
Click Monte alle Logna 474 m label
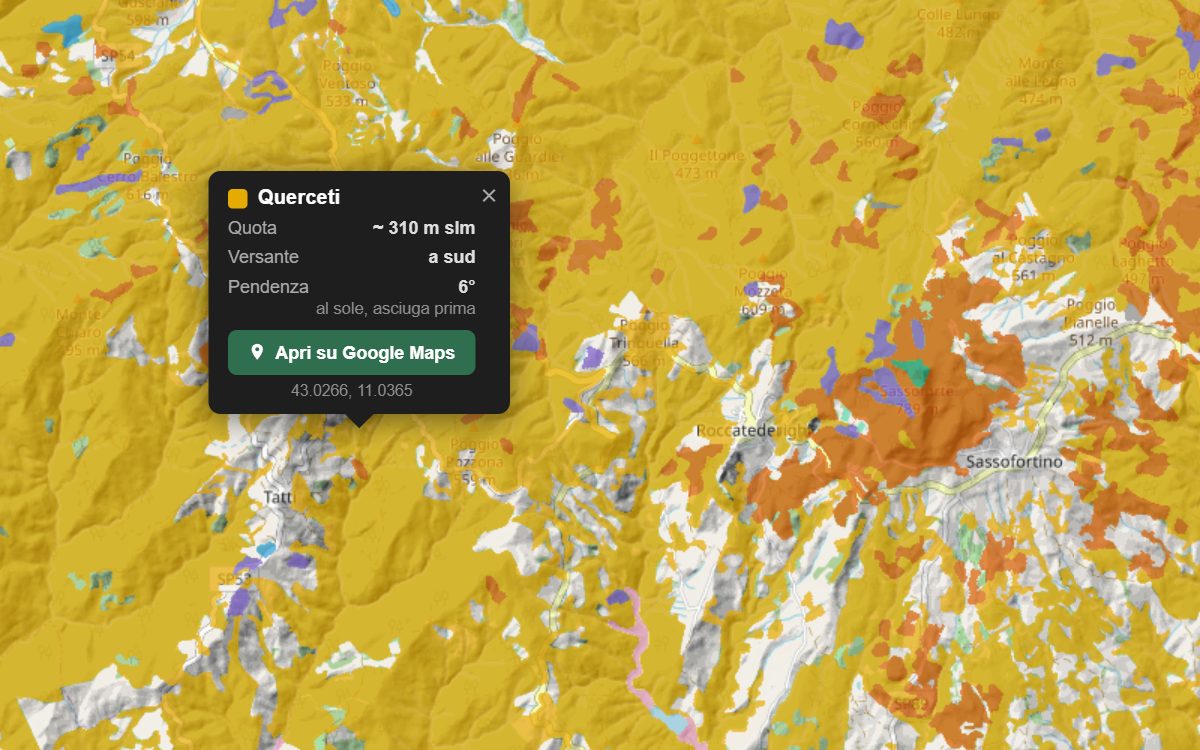[x=1041, y=81]
